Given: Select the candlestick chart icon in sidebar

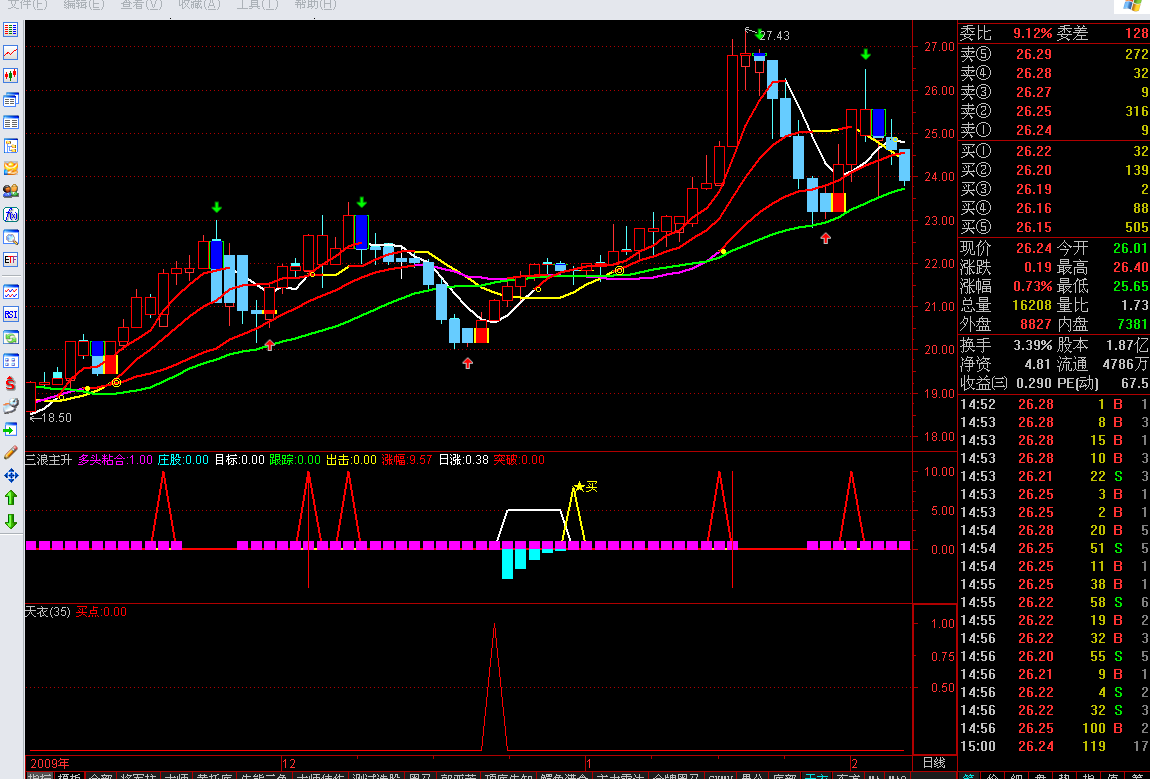Looking at the screenshot, I should pyautogui.click(x=10, y=76).
